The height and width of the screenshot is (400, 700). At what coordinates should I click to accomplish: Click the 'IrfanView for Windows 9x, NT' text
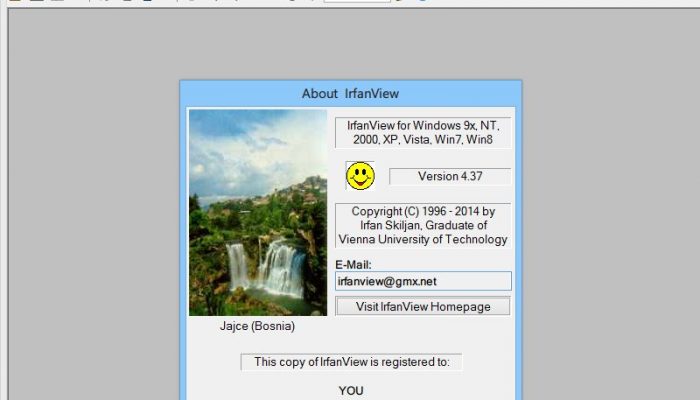[423, 125]
